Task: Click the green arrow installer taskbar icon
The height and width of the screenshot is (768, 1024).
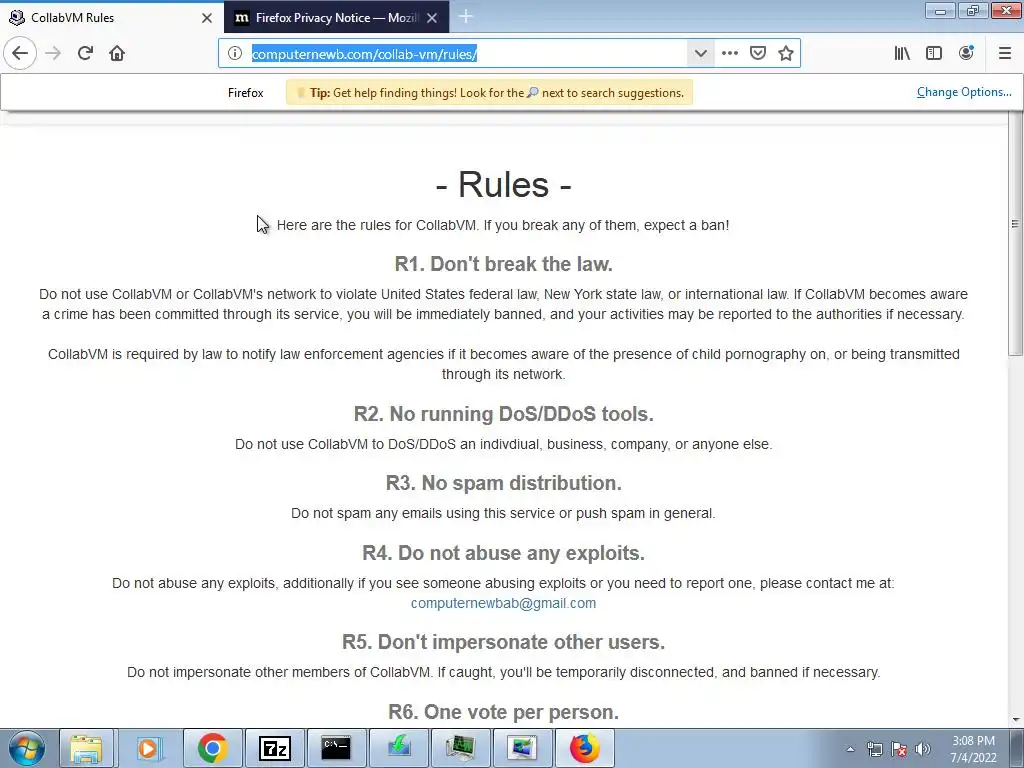Action: [398, 748]
